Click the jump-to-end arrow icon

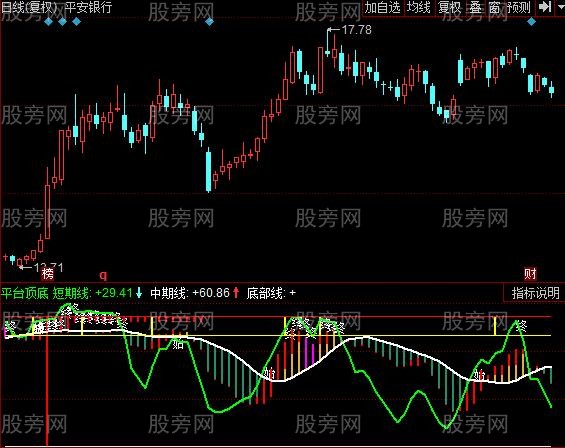pyautogui.click(x=544, y=7)
